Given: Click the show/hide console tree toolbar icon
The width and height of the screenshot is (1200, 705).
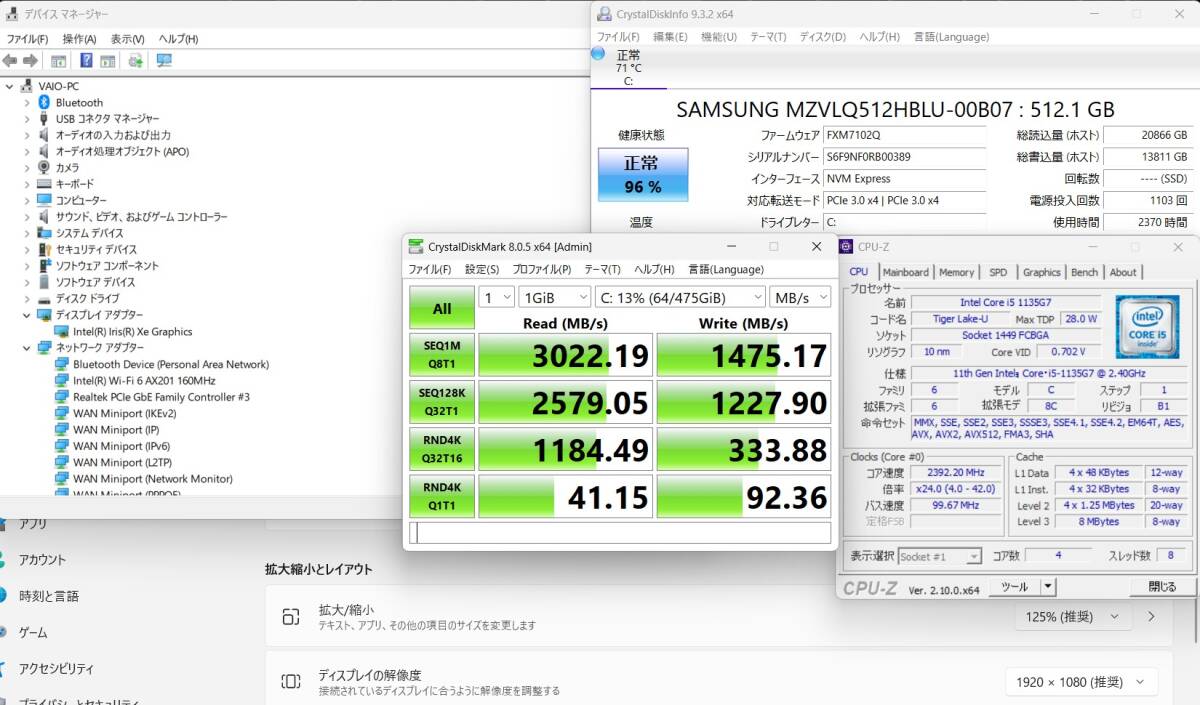Looking at the screenshot, I should click(x=59, y=61).
